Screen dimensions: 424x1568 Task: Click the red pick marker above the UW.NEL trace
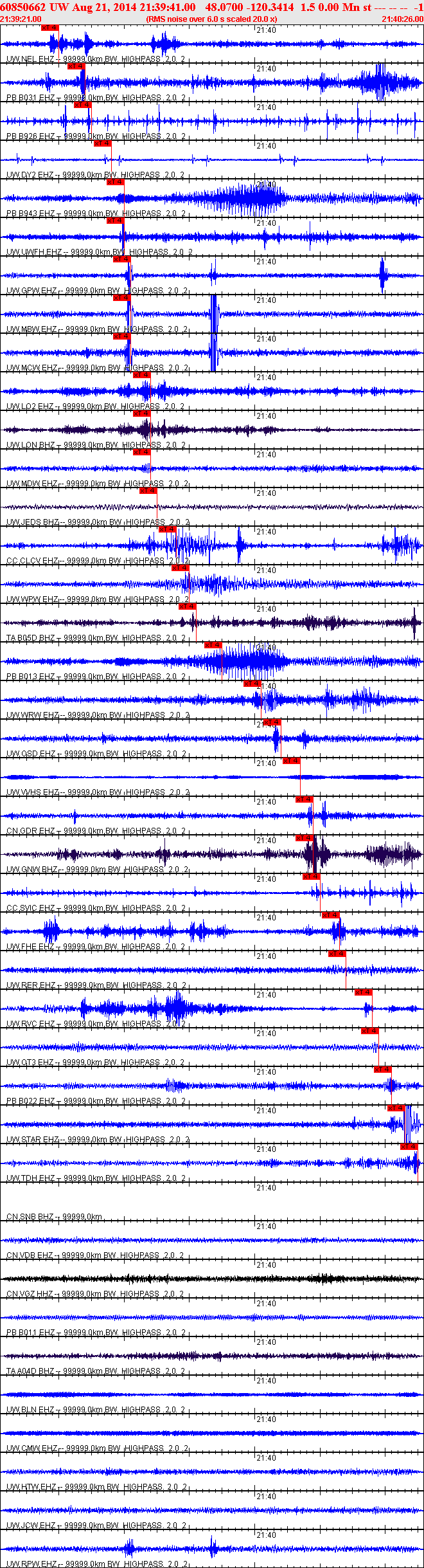point(49,28)
